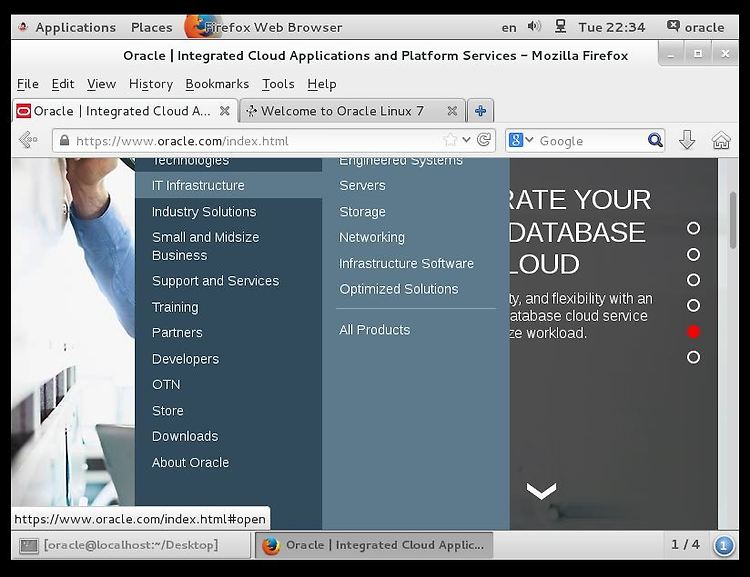Open the Edit menu
The height and width of the screenshot is (577, 750).
point(63,84)
